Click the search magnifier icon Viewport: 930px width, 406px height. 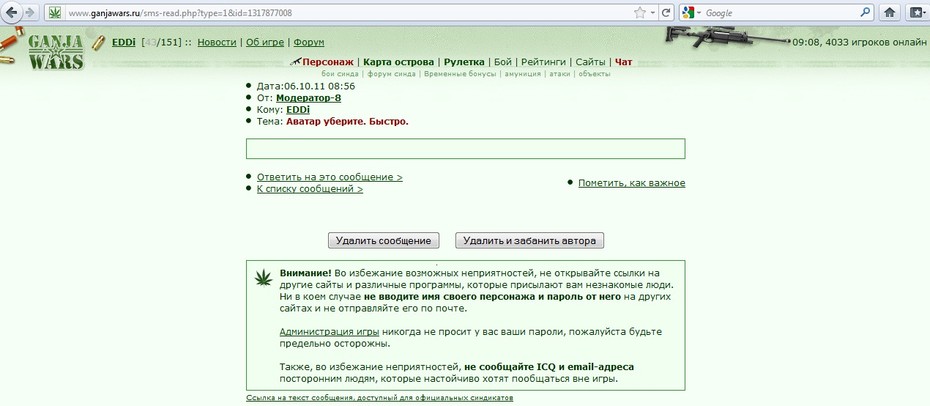[x=865, y=12]
